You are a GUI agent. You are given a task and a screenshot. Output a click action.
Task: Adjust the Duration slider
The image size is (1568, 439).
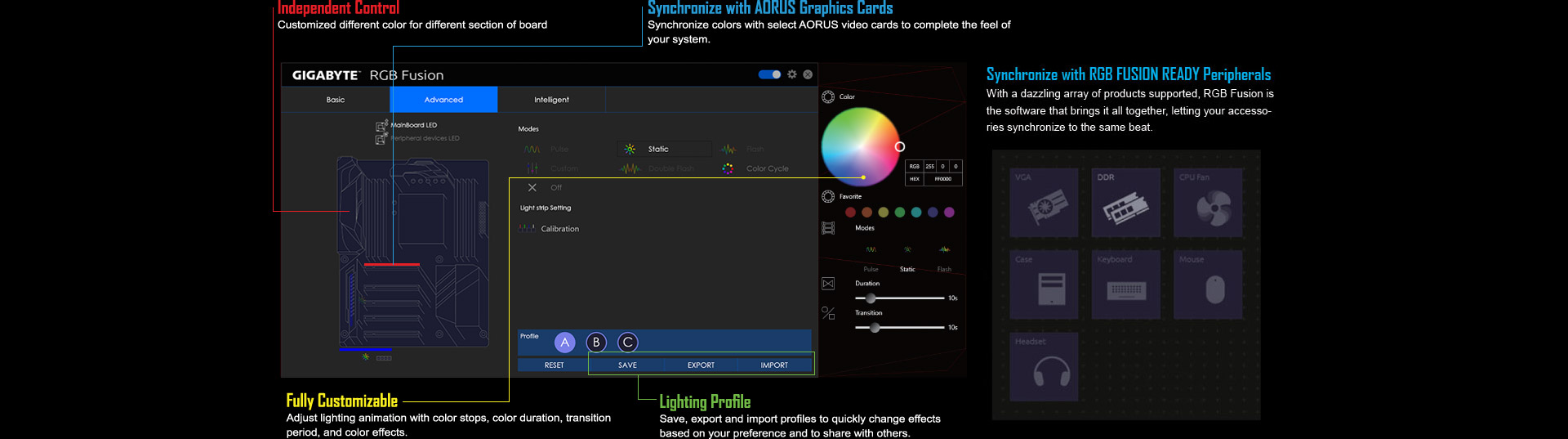click(x=900, y=298)
